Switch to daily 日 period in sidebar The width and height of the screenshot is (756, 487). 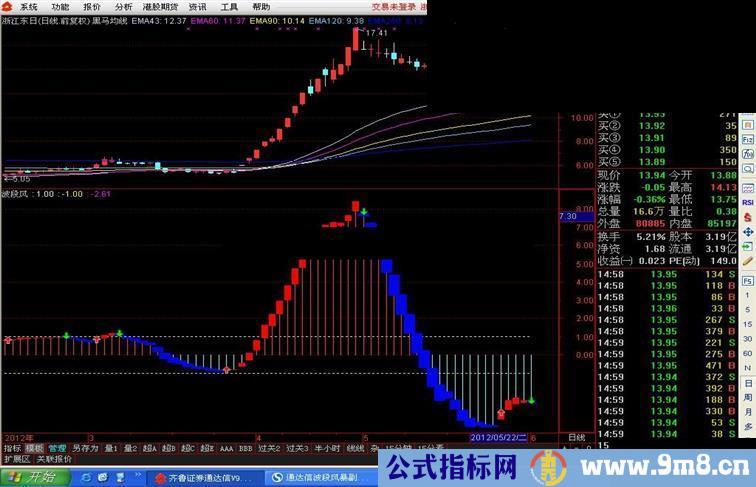[748, 383]
